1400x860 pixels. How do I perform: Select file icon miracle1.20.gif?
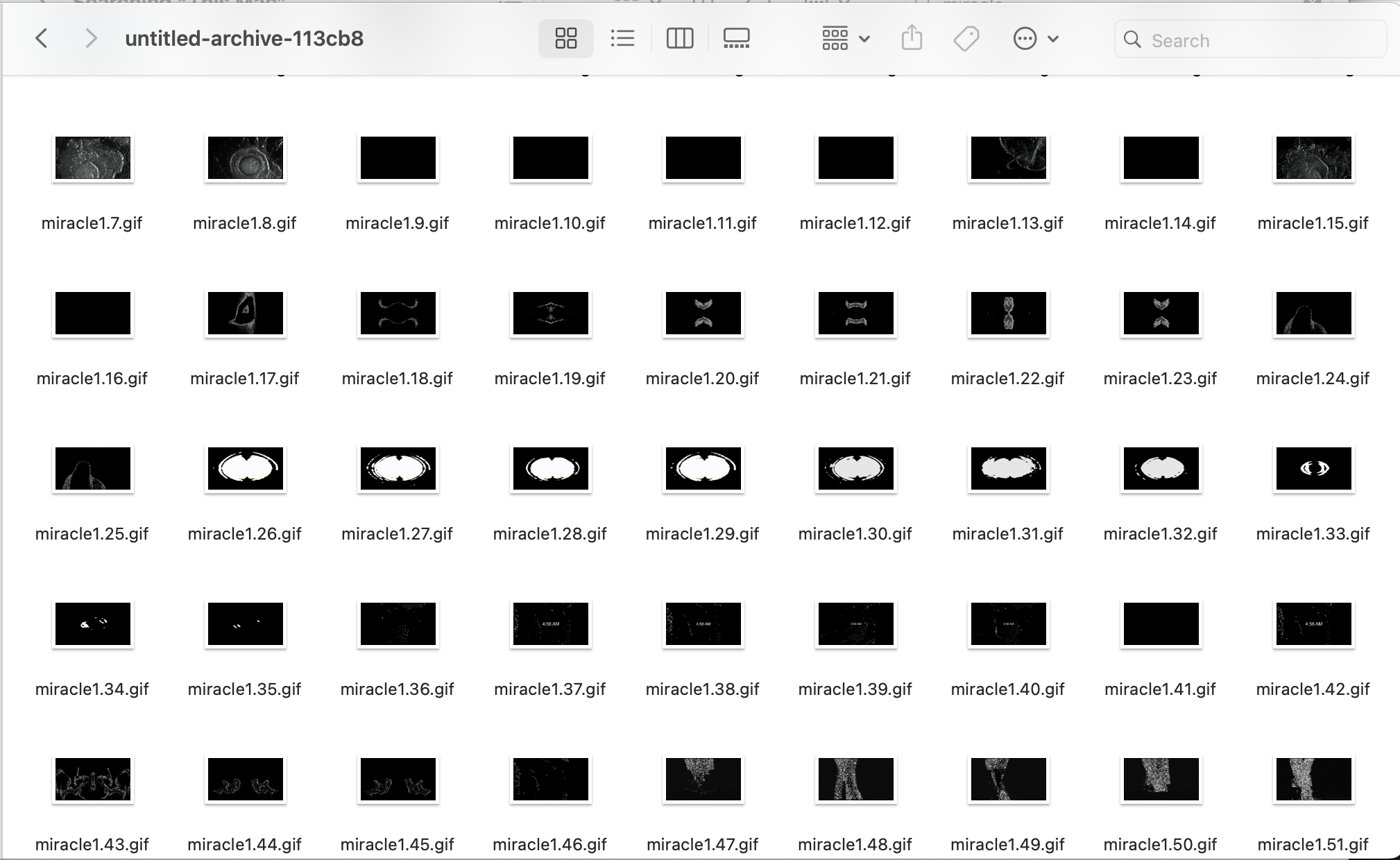point(703,313)
